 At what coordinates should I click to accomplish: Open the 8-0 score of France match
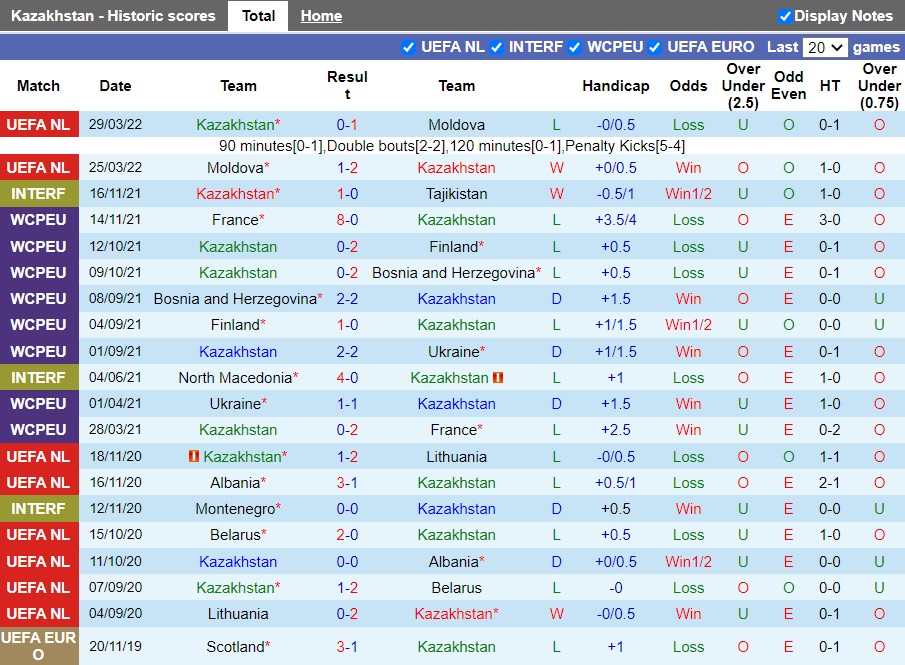coord(347,220)
